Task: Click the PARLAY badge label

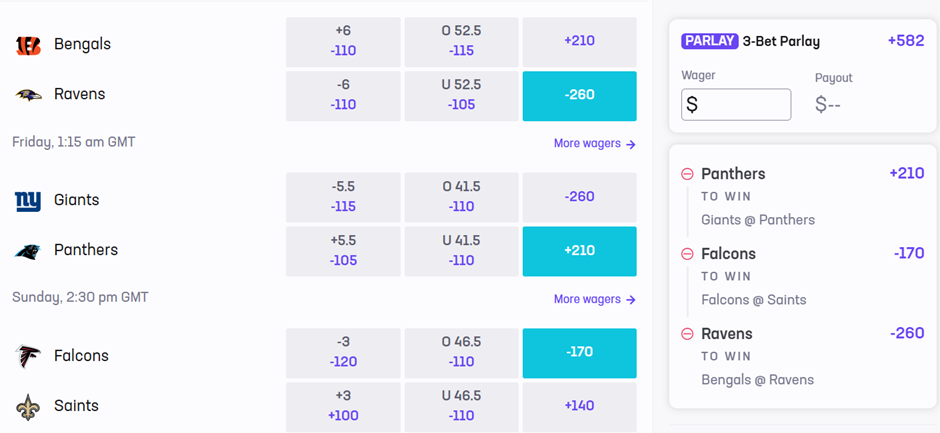Action: (709, 41)
